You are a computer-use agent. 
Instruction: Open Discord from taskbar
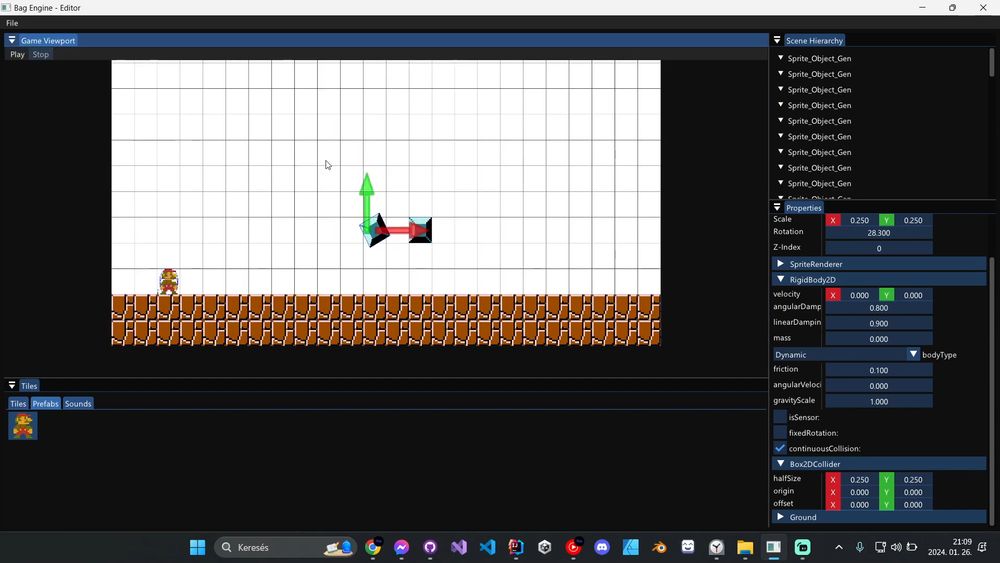[602, 547]
